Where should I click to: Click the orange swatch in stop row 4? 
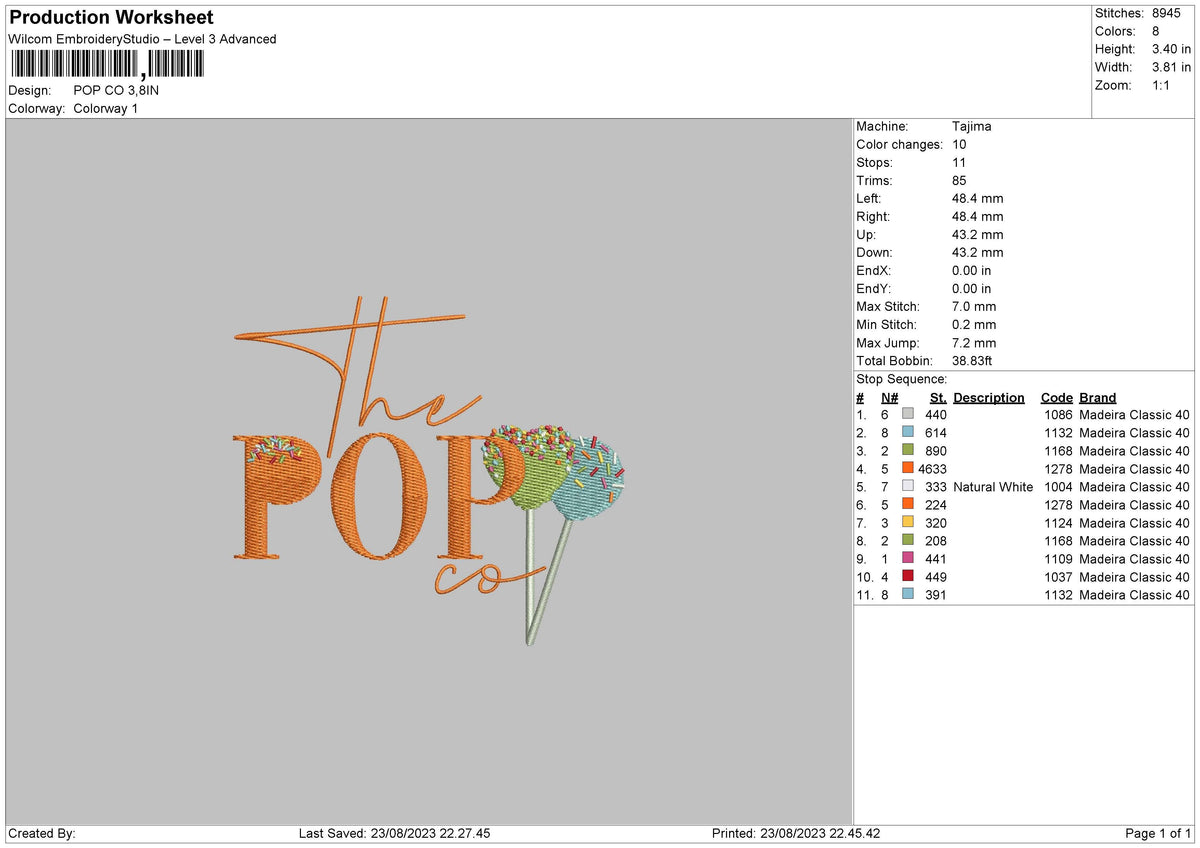tap(908, 468)
